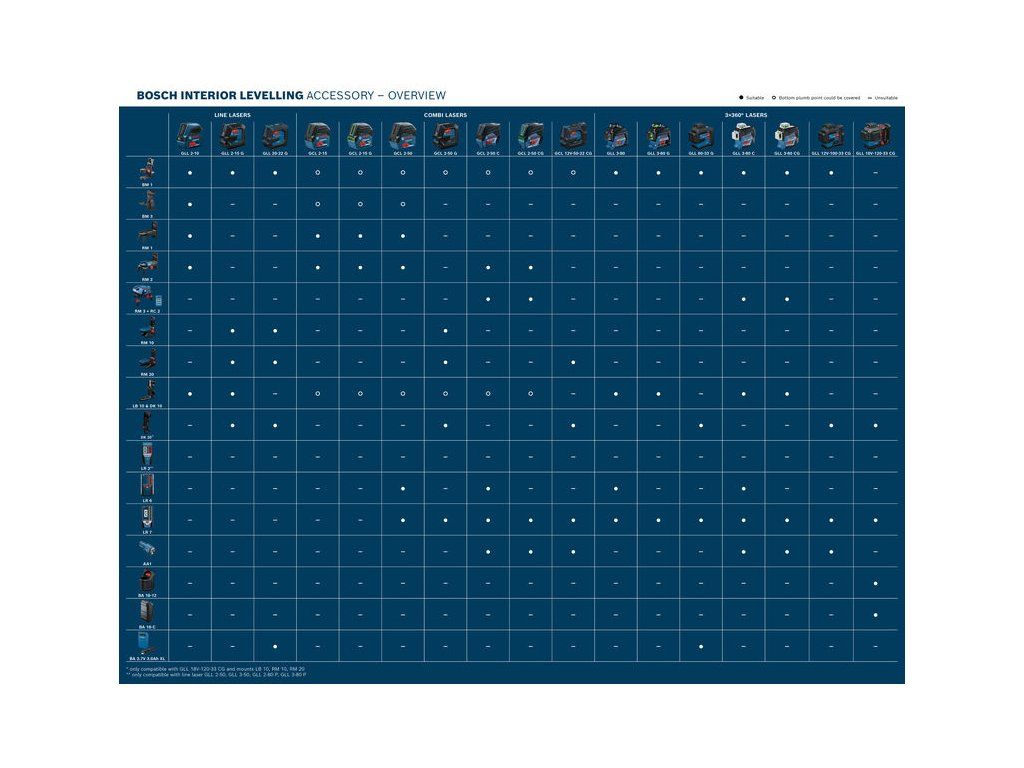The width and height of the screenshot is (1024, 768).
Task: Select the RM 10 mount image
Action: (147, 328)
